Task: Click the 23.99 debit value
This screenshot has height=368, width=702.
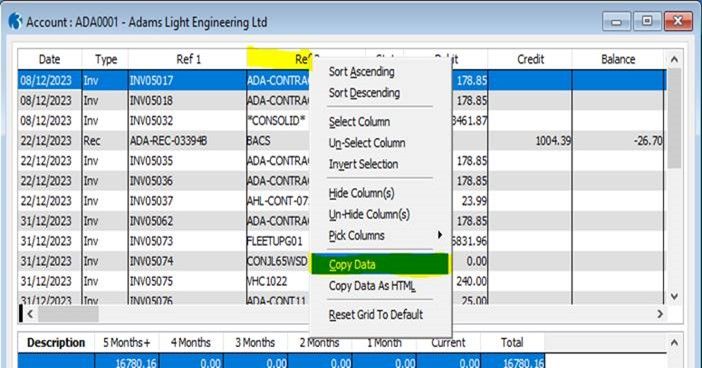Action: [474, 201]
